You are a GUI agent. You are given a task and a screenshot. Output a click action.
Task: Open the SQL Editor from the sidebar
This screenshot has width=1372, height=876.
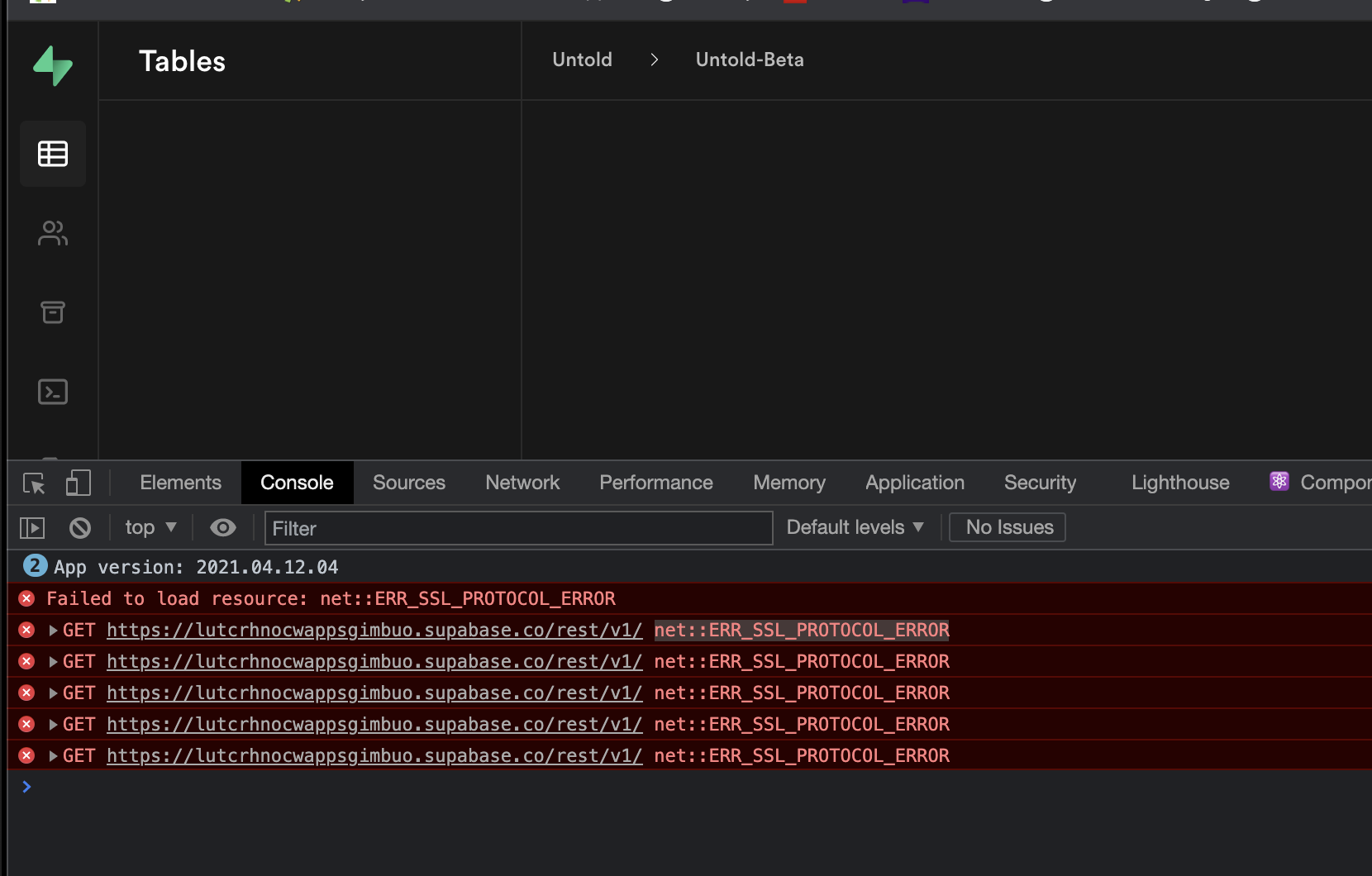[53, 392]
